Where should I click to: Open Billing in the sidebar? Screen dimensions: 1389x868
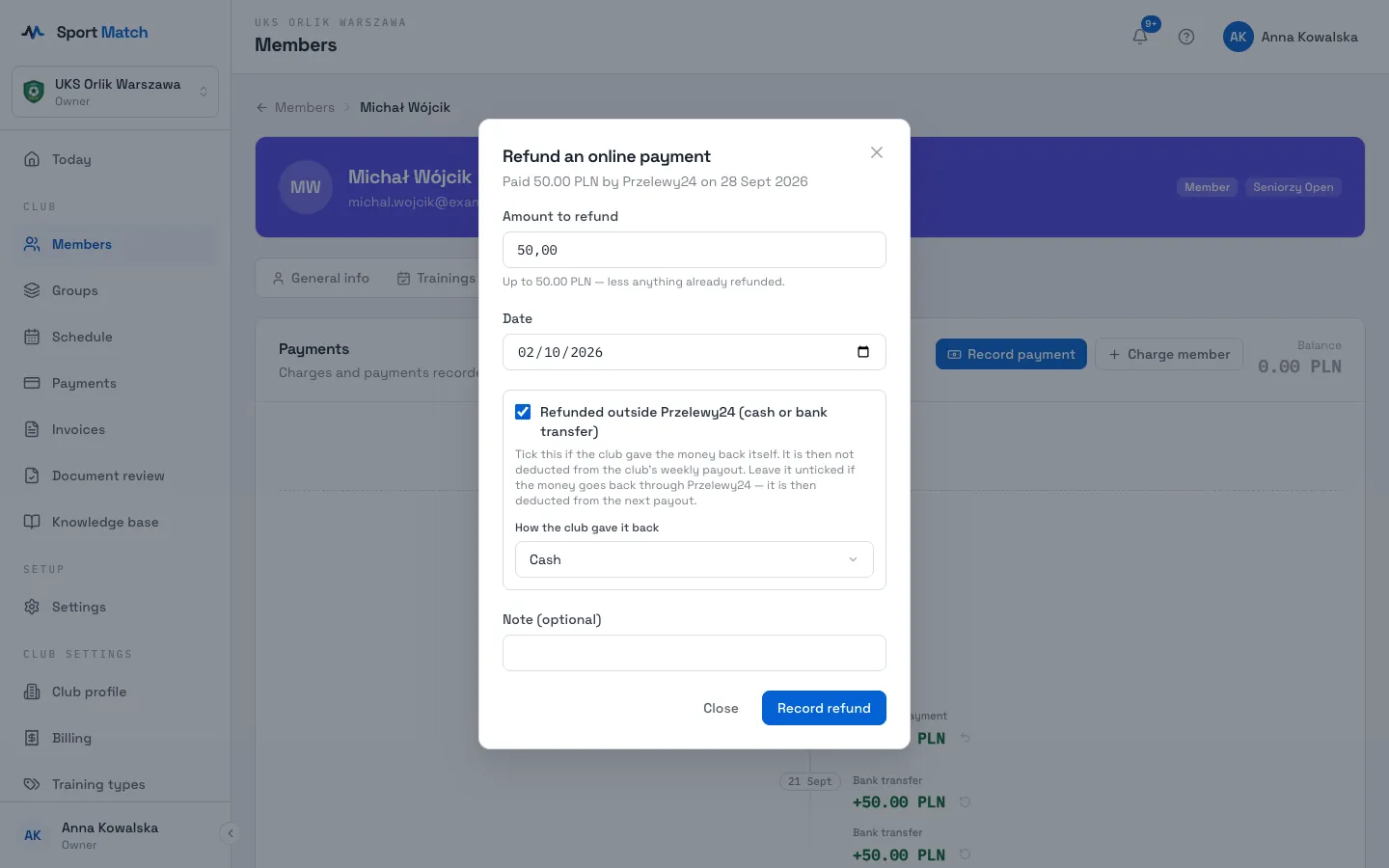(x=116, y=738)
